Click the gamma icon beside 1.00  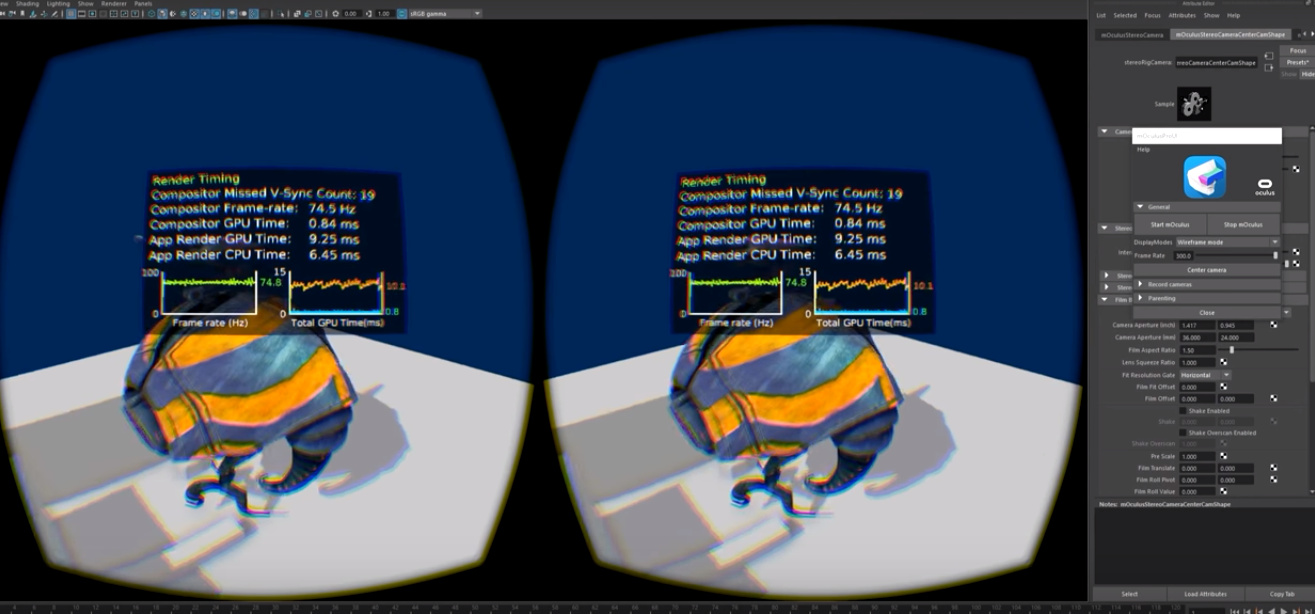click(x=368, y=14)
